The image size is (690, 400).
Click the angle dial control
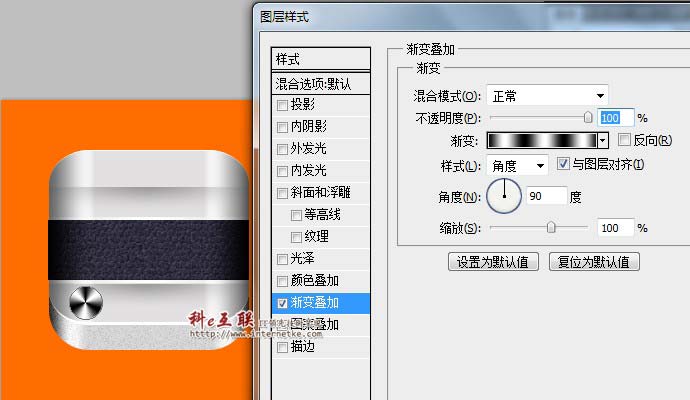[x=504, y=196]
